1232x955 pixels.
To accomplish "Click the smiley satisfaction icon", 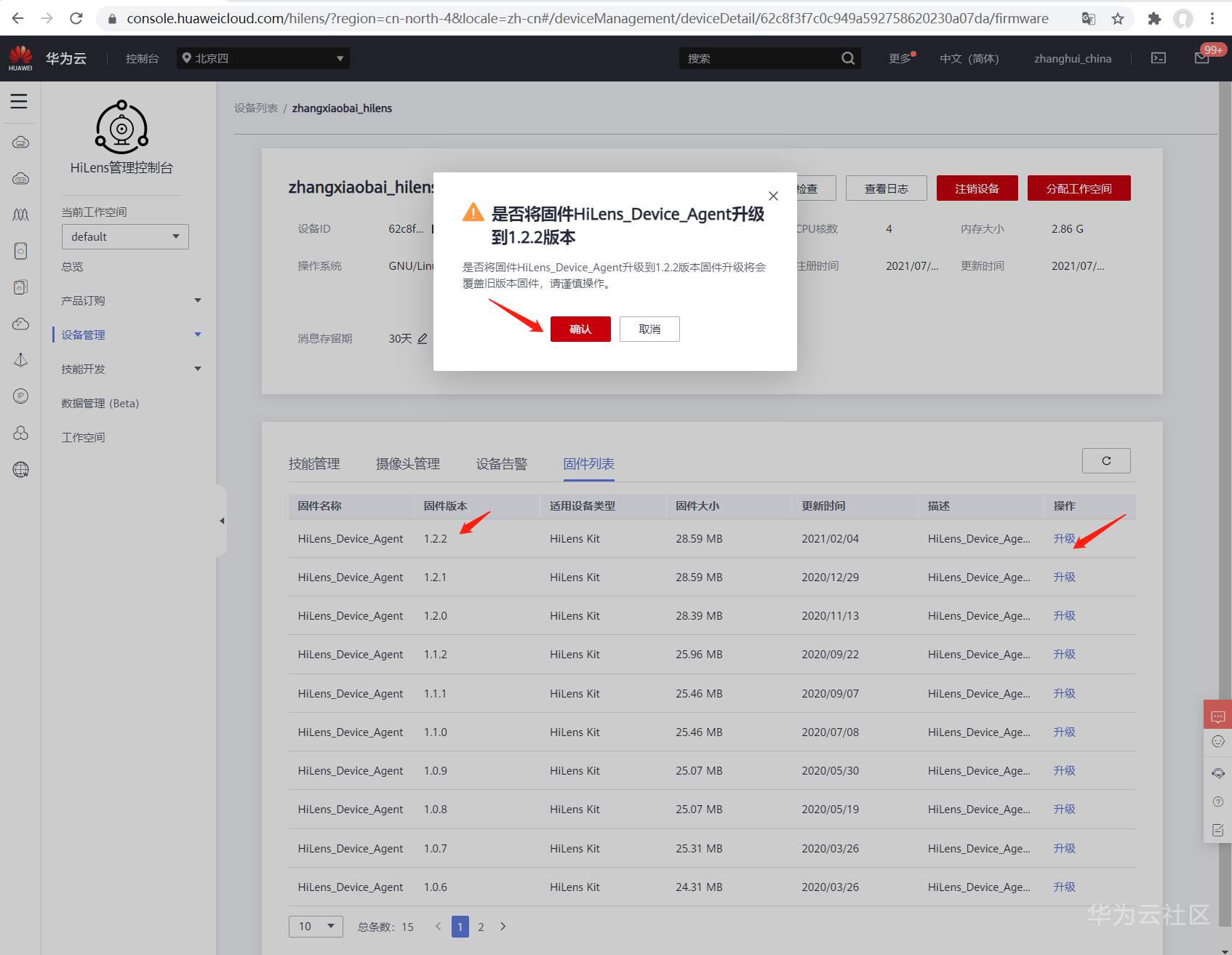I will [1218, 742].
